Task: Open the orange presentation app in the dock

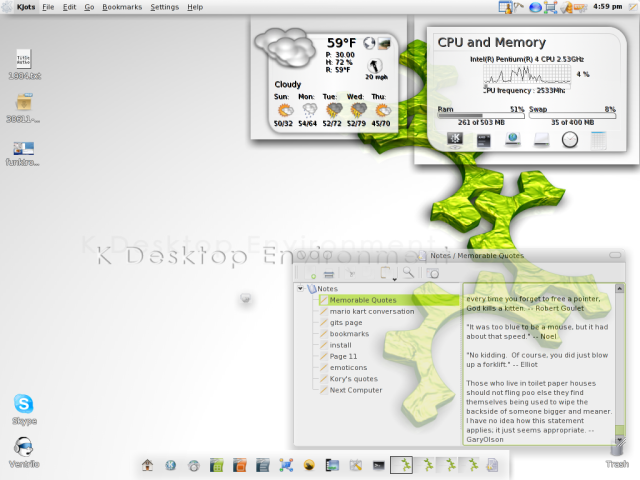Action: [240, 465]
